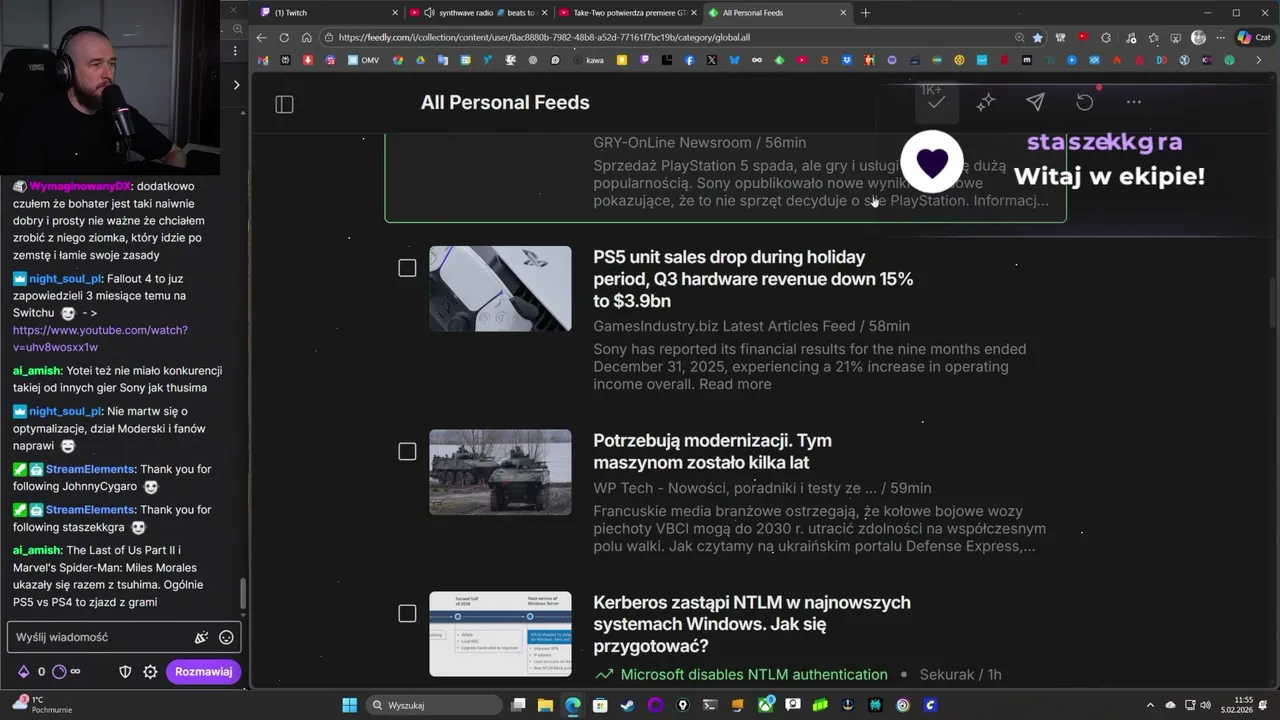This screenshot has height=720, width=1280.
Task: Open the X bookmark in favorites bar
Action: 711,60
